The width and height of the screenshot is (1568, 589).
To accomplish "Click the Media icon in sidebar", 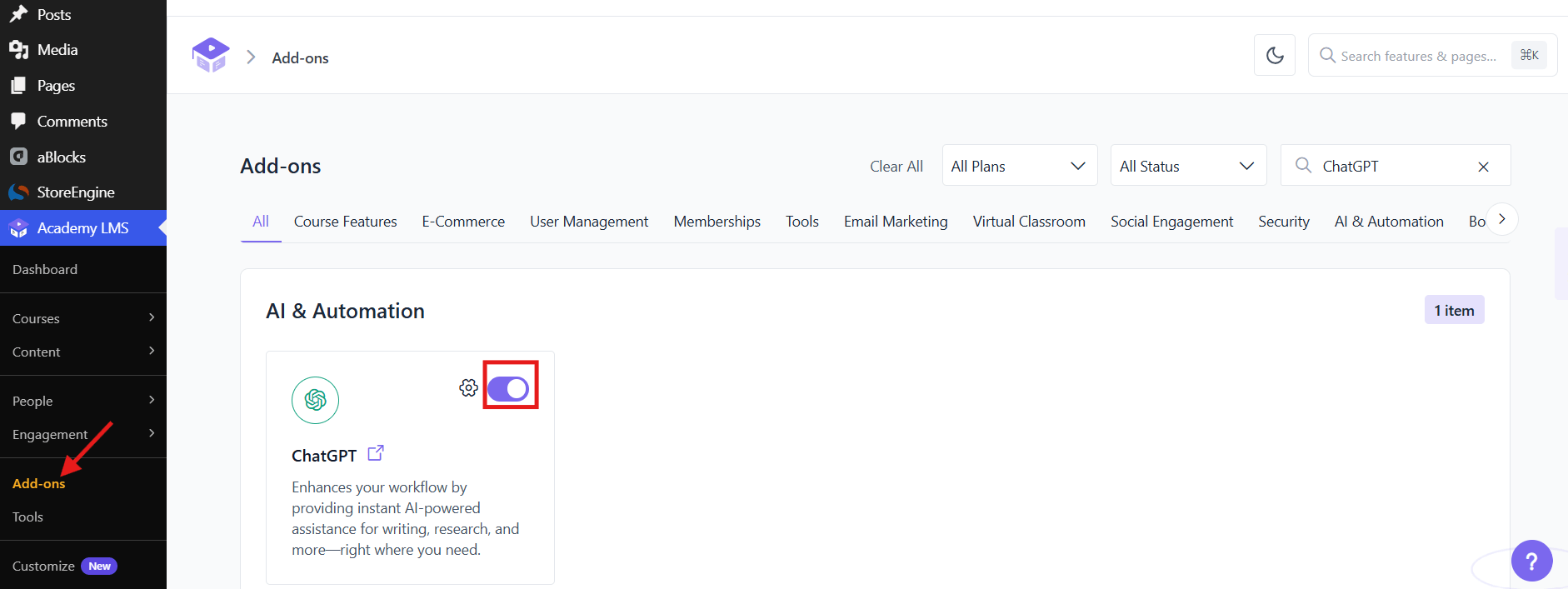I will [18, 50].
